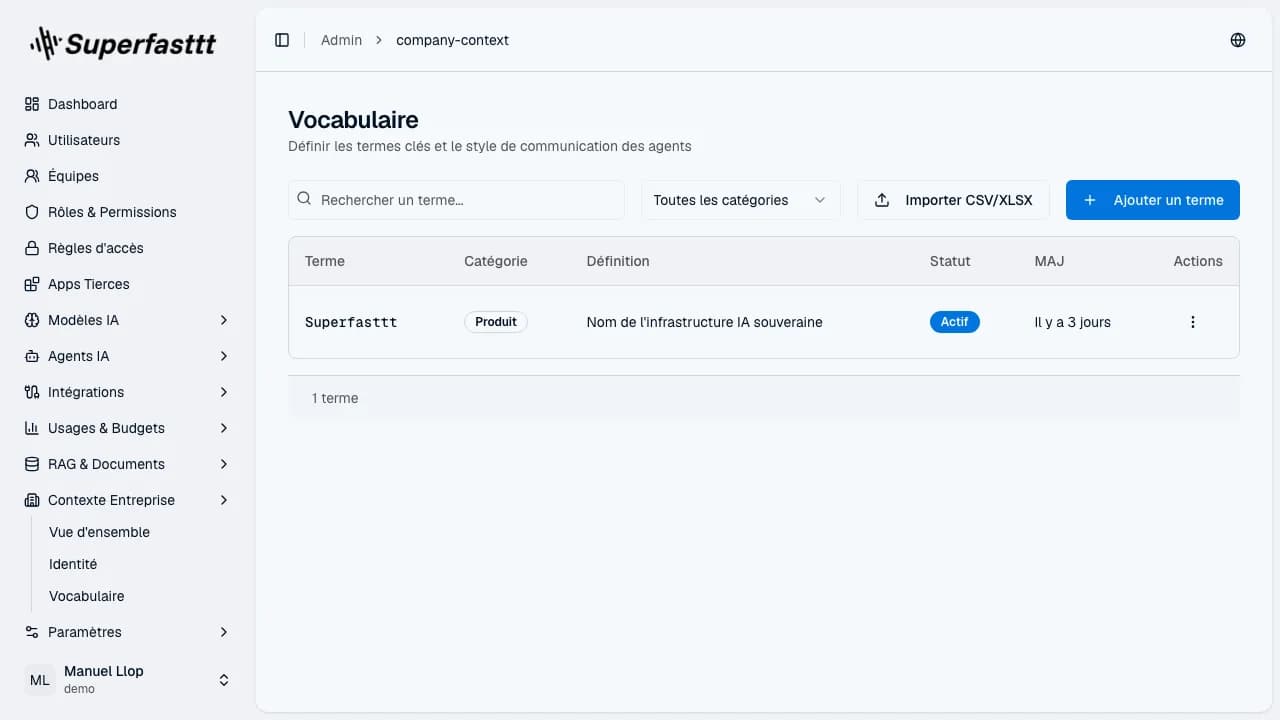Click Importer CSV/XLSX button

[953, 200]
